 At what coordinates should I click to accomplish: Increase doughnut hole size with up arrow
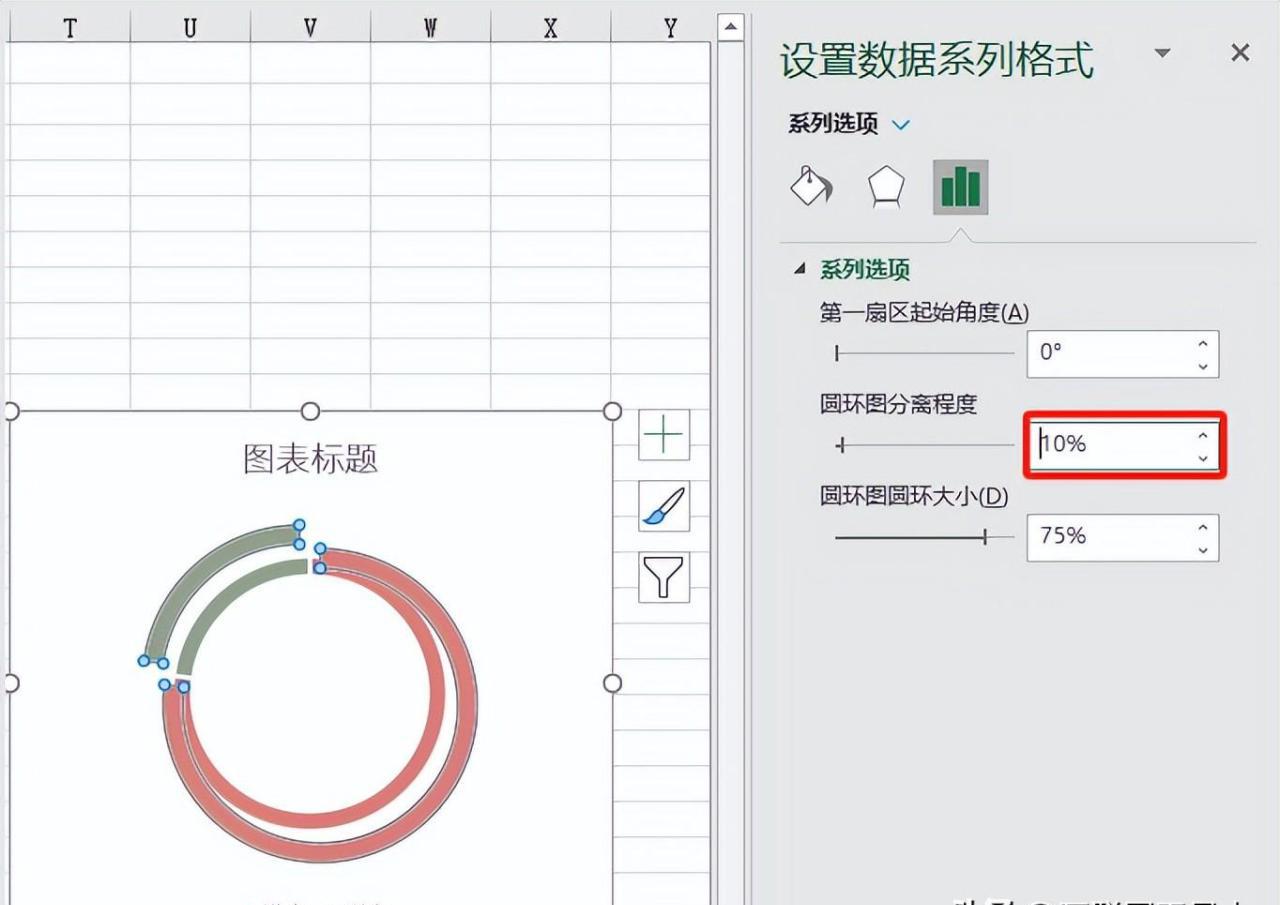(1203, 527)
